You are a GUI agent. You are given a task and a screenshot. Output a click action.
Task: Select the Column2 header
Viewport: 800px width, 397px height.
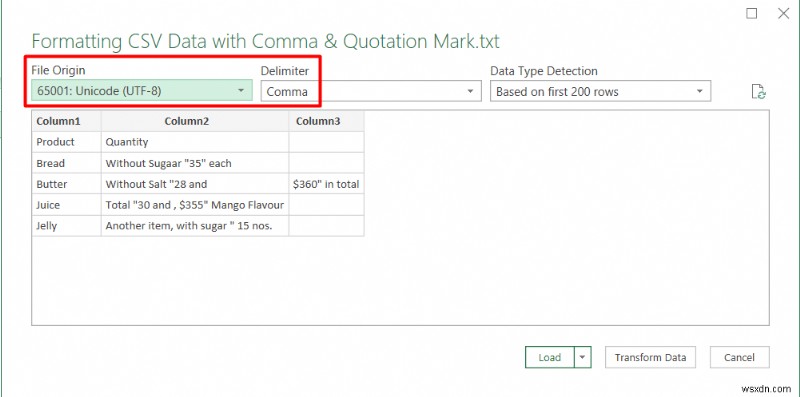click(x=195, y=121)
